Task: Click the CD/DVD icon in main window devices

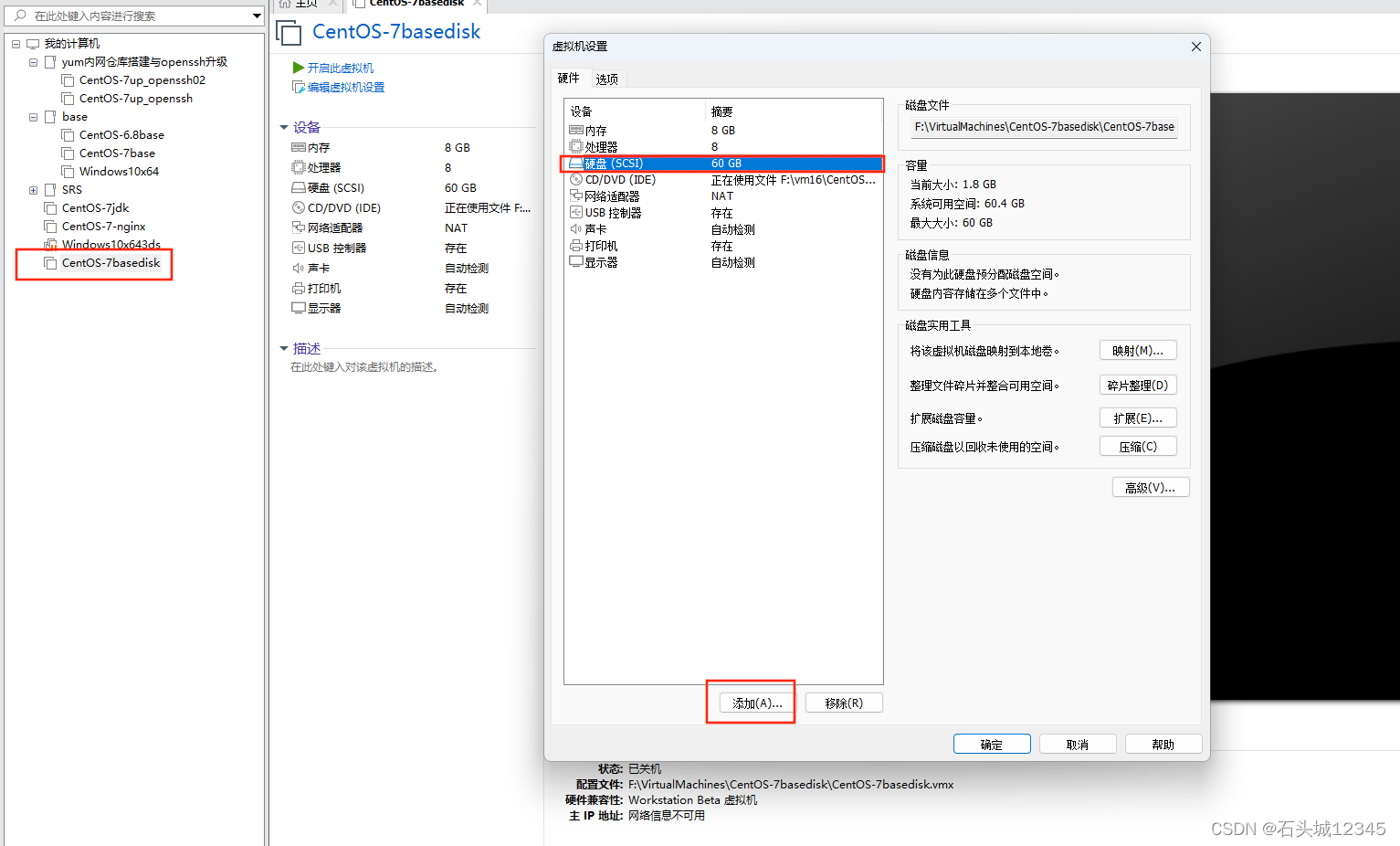Action: coord(298,207)
